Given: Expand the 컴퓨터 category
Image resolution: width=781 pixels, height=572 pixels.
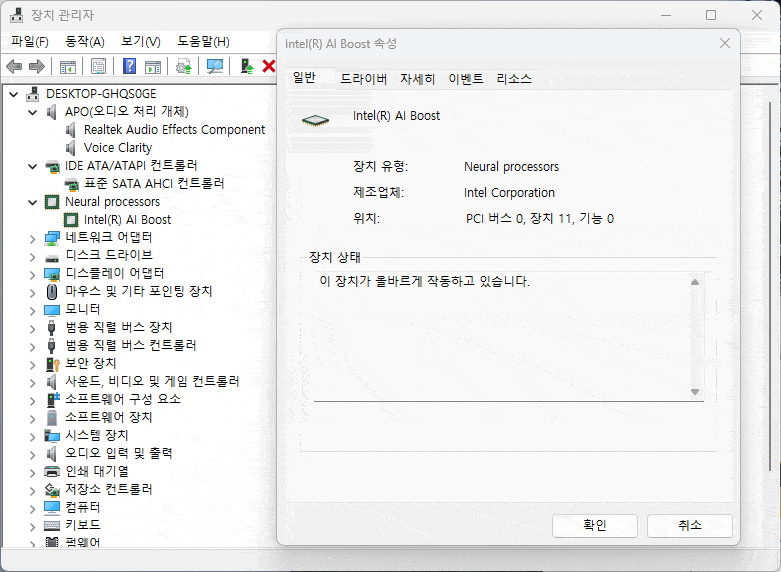Looking at the screenshot, I should [x=32, y=508].
